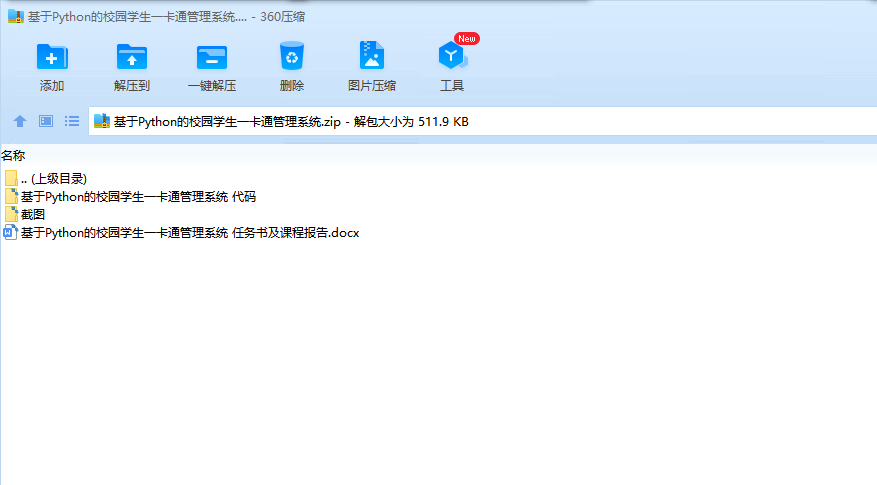Click the 添加 (Add) toolbar icon
Image resolution: width=877 pixels, height=485 pixels.
[x=52, y=56]
